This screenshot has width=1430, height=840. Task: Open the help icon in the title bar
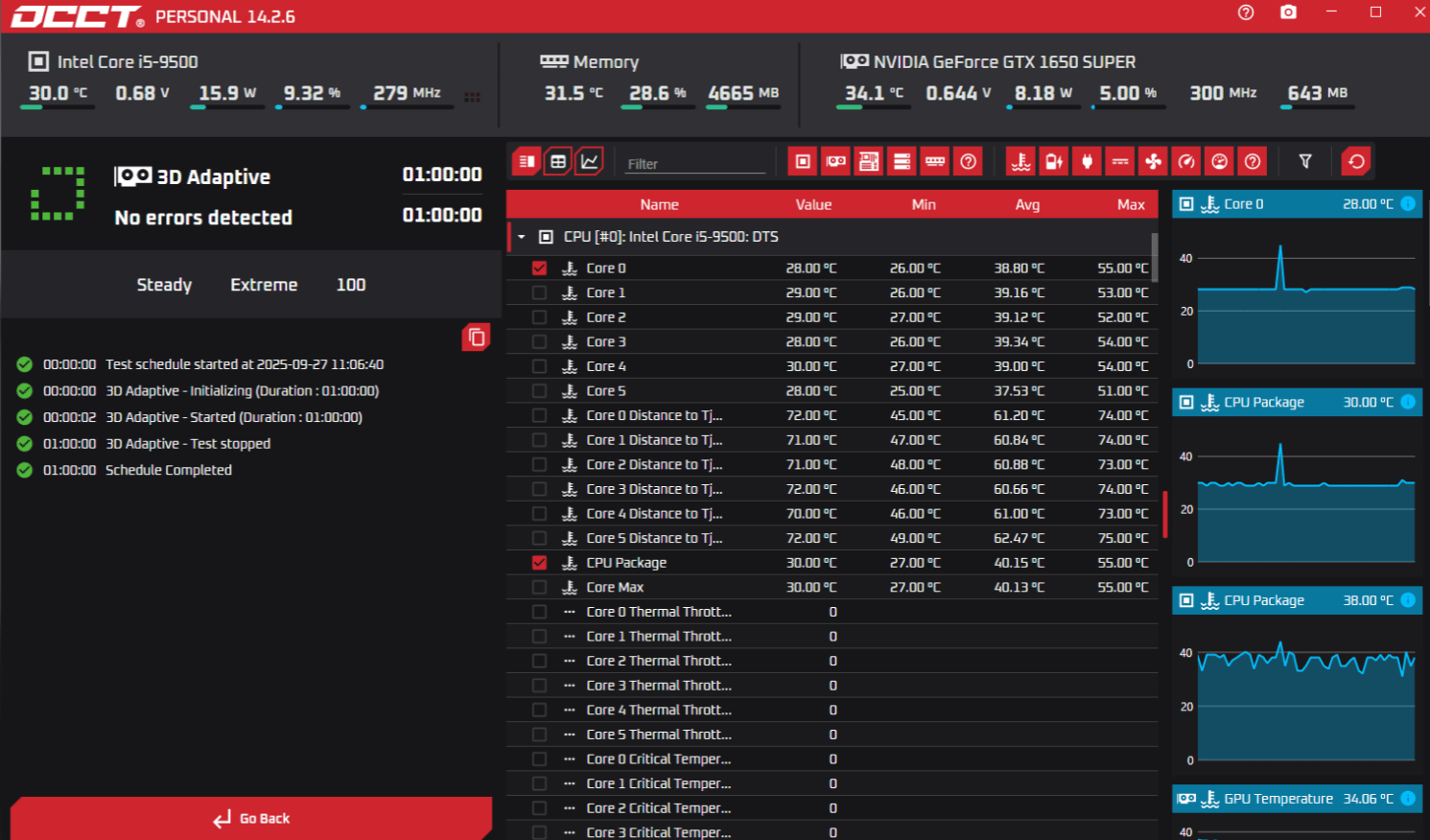click(x=1246, y=12)
